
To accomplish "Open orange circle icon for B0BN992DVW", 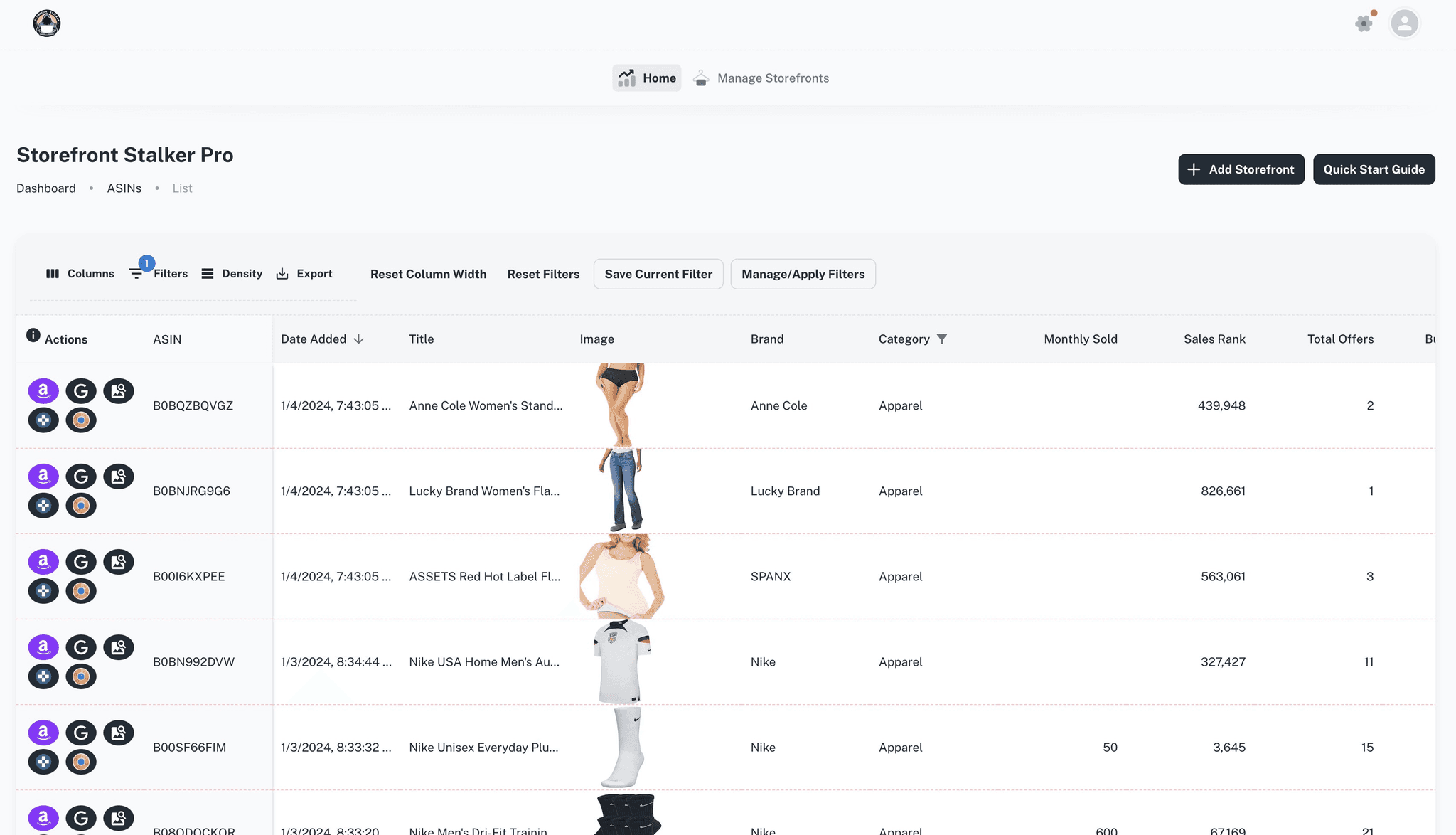I will [x=81, y=676].
